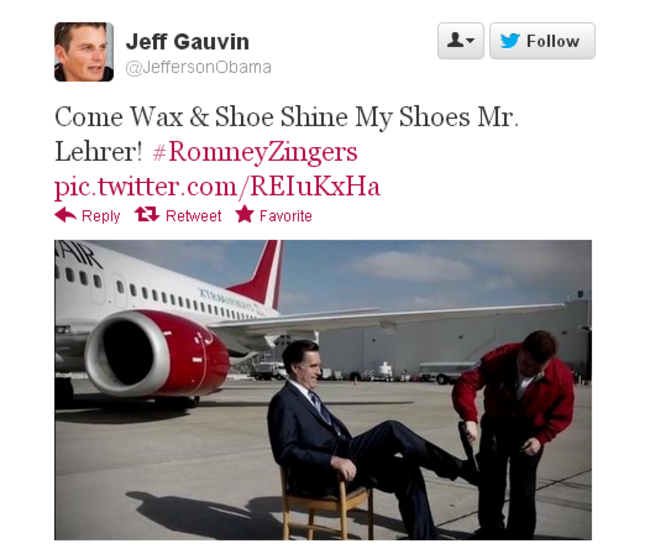Open the Jeff Gauvin name link

click(x=187, y=41)
